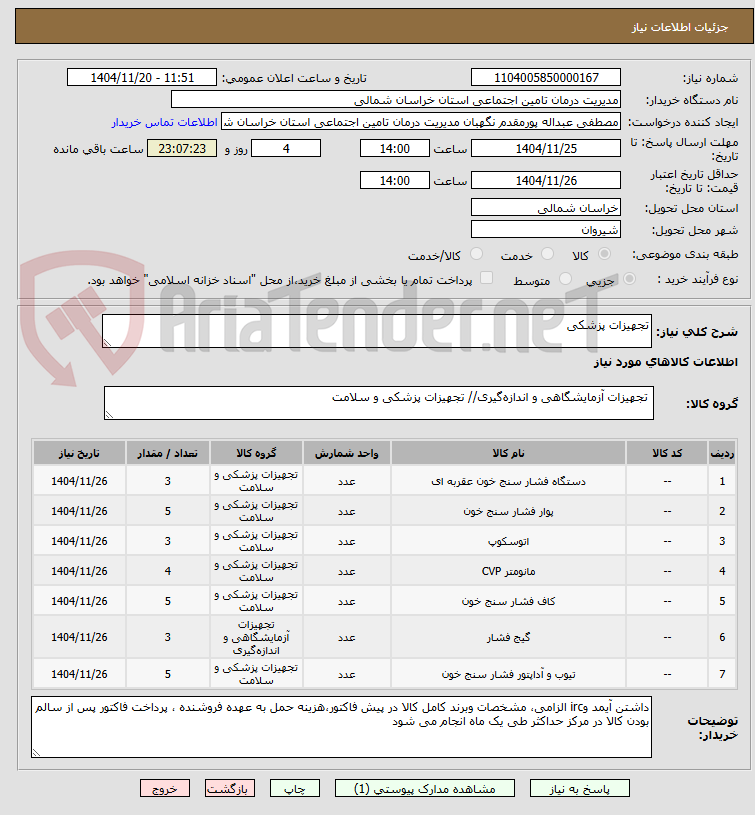Click the بازگشت back button
This screenshot has height=815, width=755.
click(230, 788)
